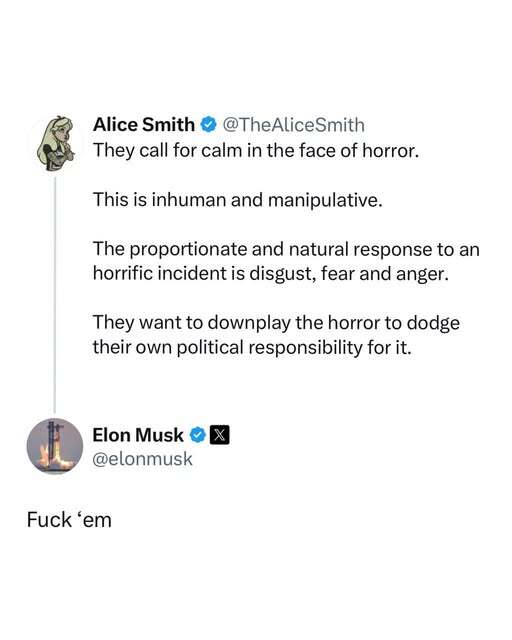Open the Elon Musk display name
This screenshot has height=640, width=512.
pyautogui.click(x=138, y=435)
